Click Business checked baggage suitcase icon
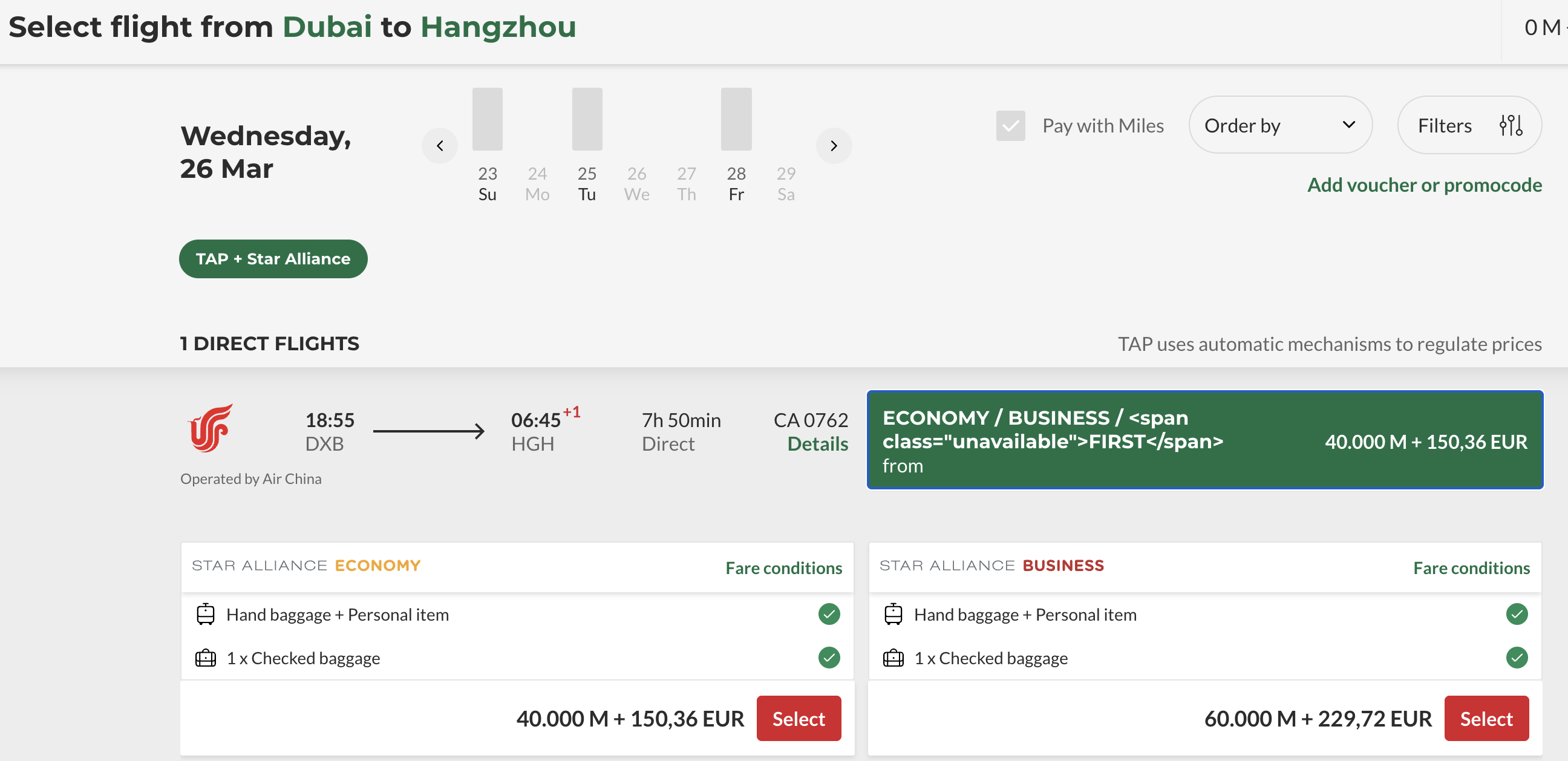Viewport: 1568px width, 761px height. 893,658
